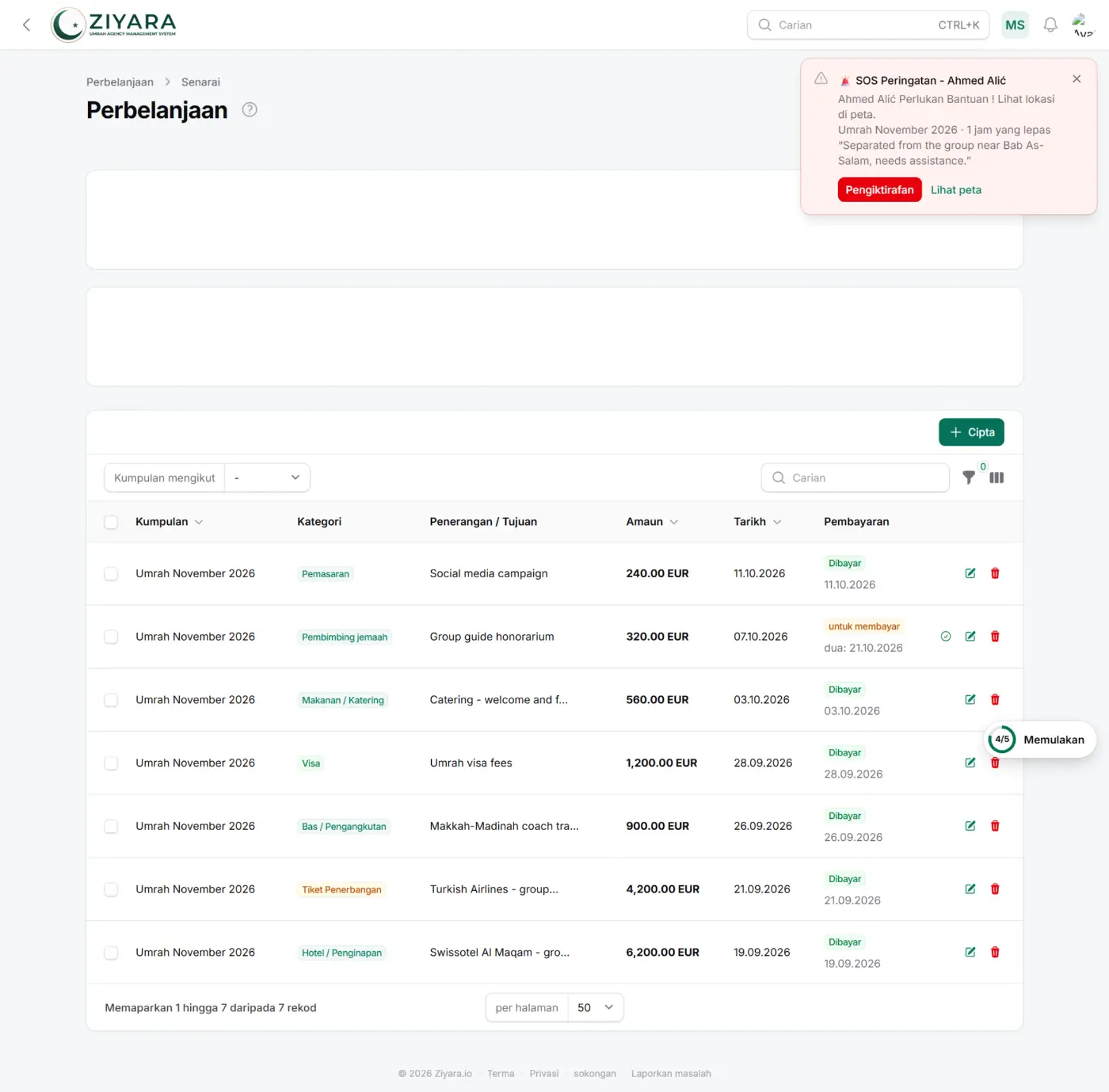Edit the Umrah visa fees expense
The width and height of the screenshot is (1109, 1092).
tap(970, 763)
